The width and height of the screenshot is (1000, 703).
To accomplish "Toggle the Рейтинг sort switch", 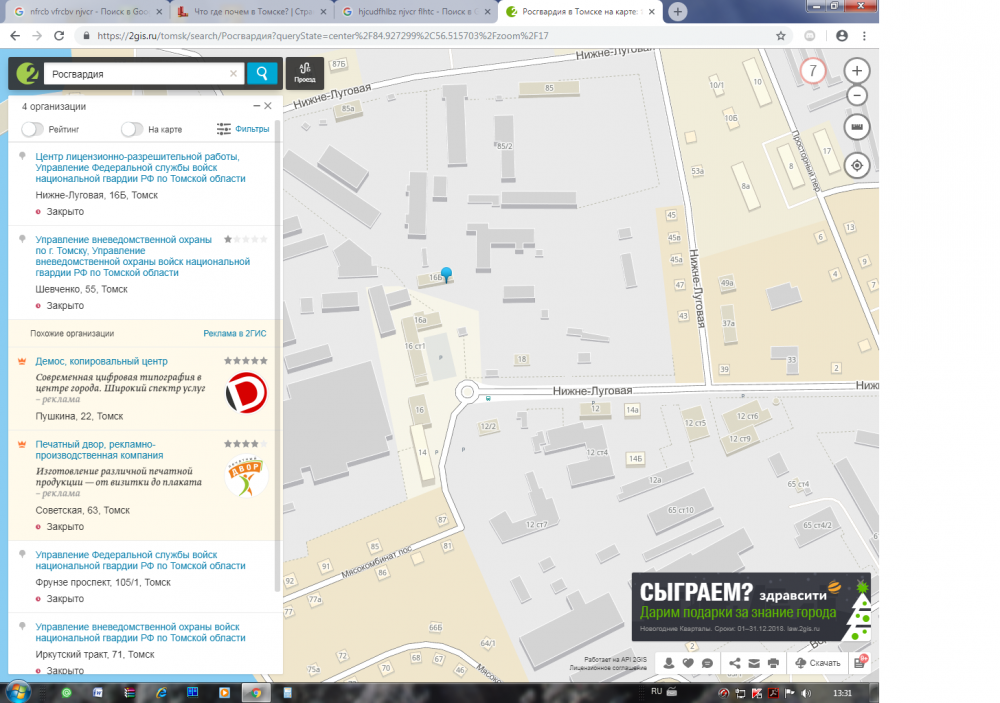I will (33, 129).
